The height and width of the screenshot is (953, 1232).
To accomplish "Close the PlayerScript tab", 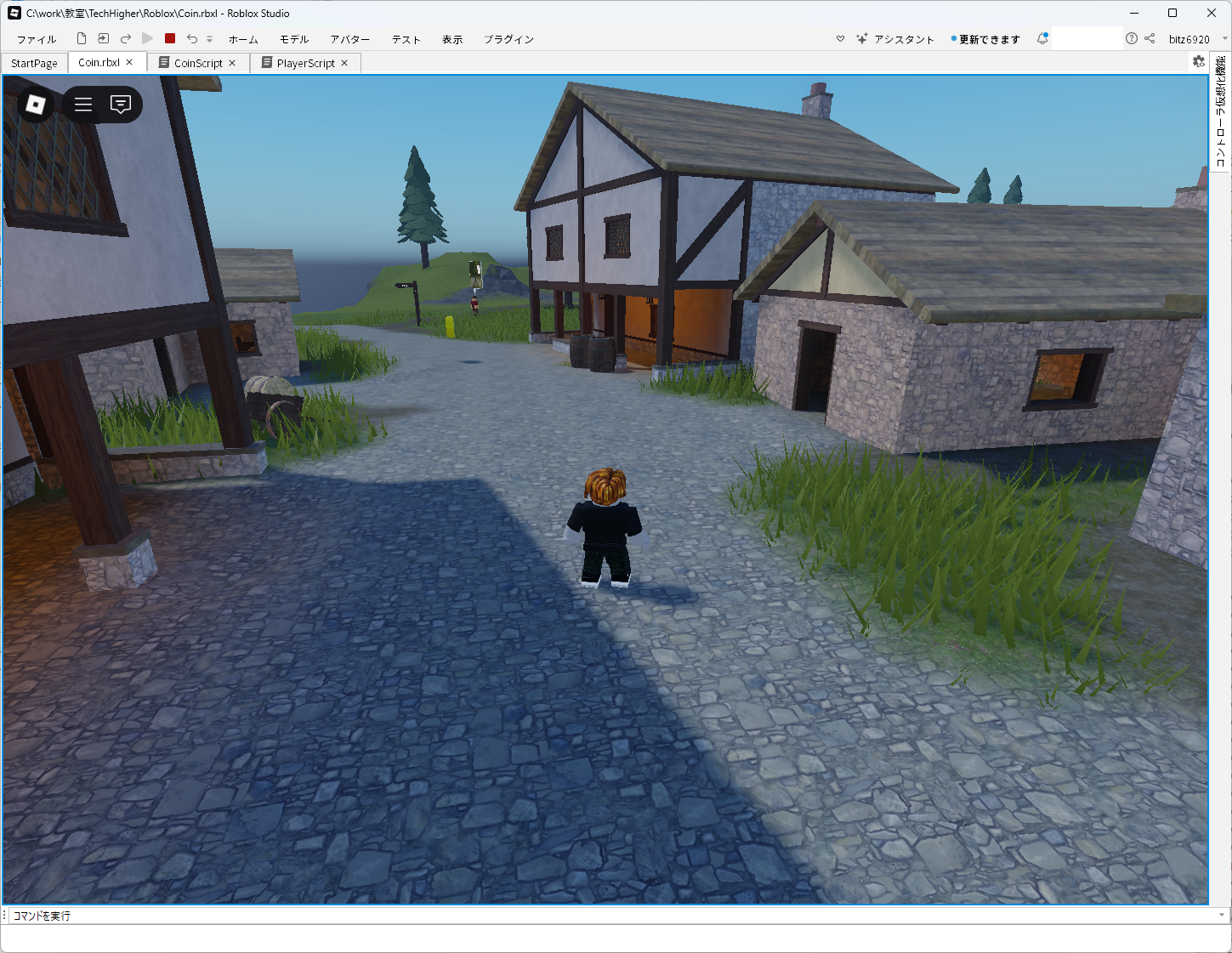I will tap(344, 63).
